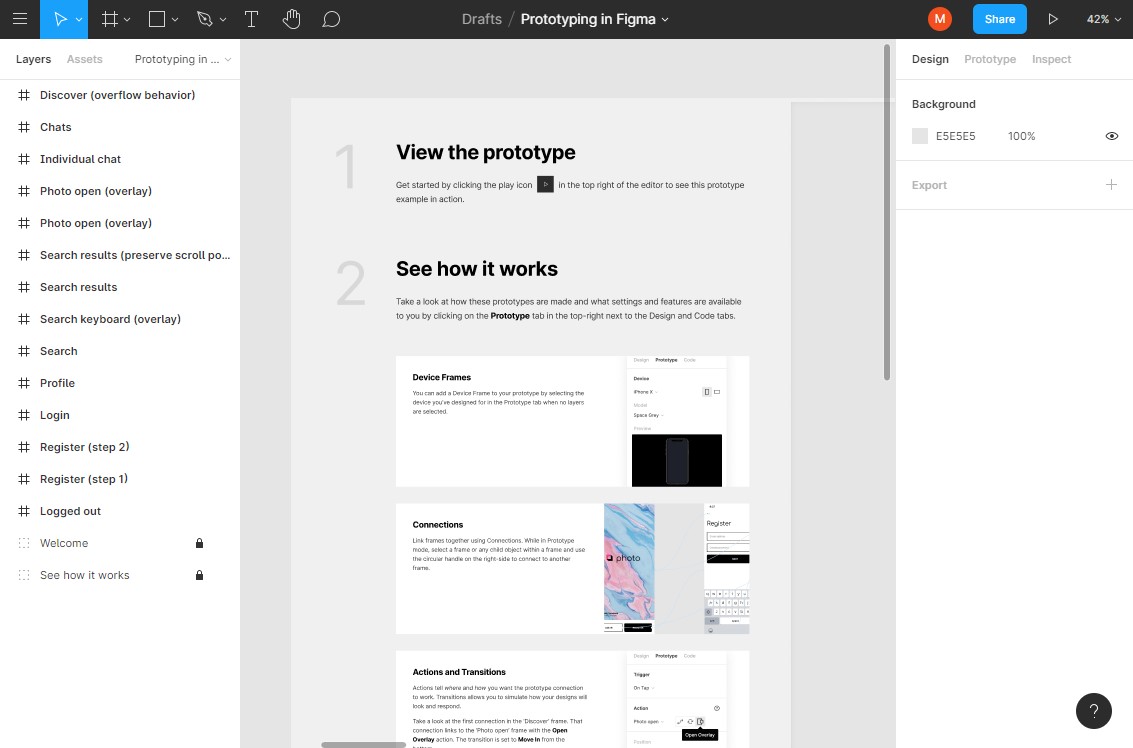Click Device Frames card phone preview
The height and width of the screenshot is (748, 1133).
[676, 460]
